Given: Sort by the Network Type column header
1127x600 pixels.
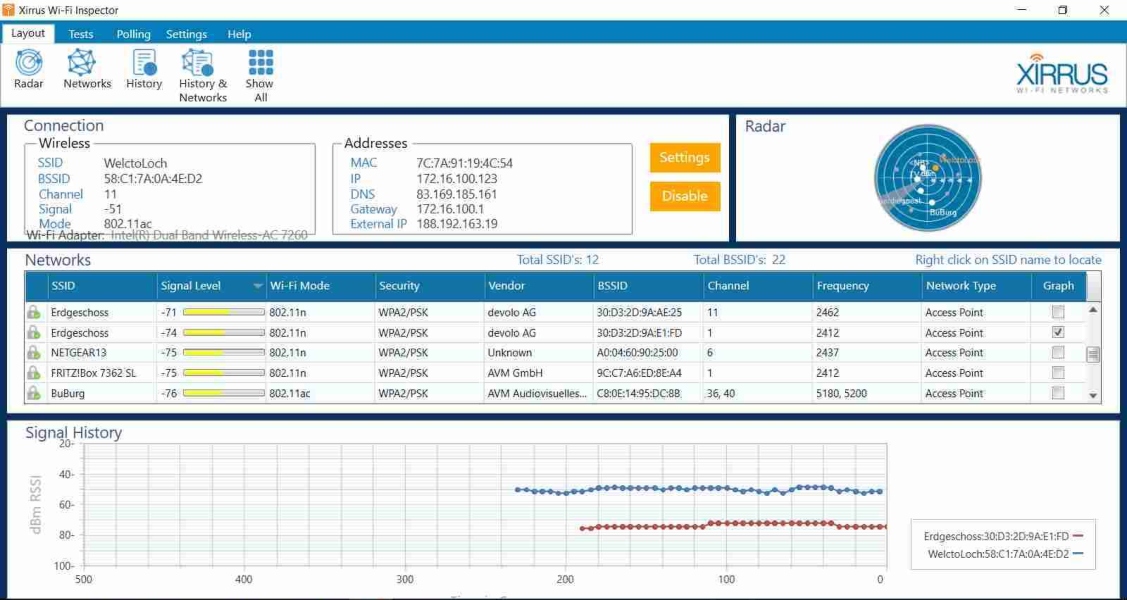Looking at the screenshot, I should tap(977, 286).
